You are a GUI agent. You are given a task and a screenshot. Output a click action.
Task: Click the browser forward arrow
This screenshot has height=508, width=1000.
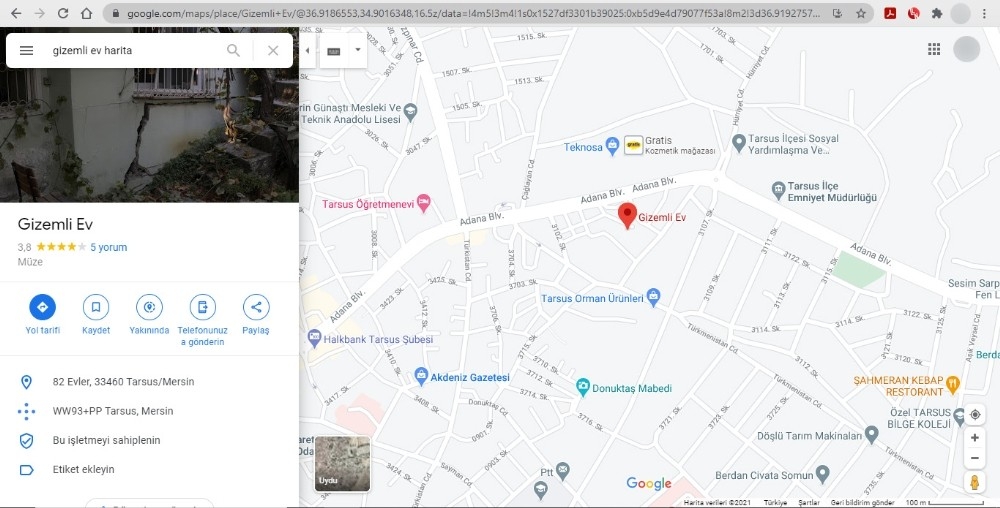(x=40, y=13)
